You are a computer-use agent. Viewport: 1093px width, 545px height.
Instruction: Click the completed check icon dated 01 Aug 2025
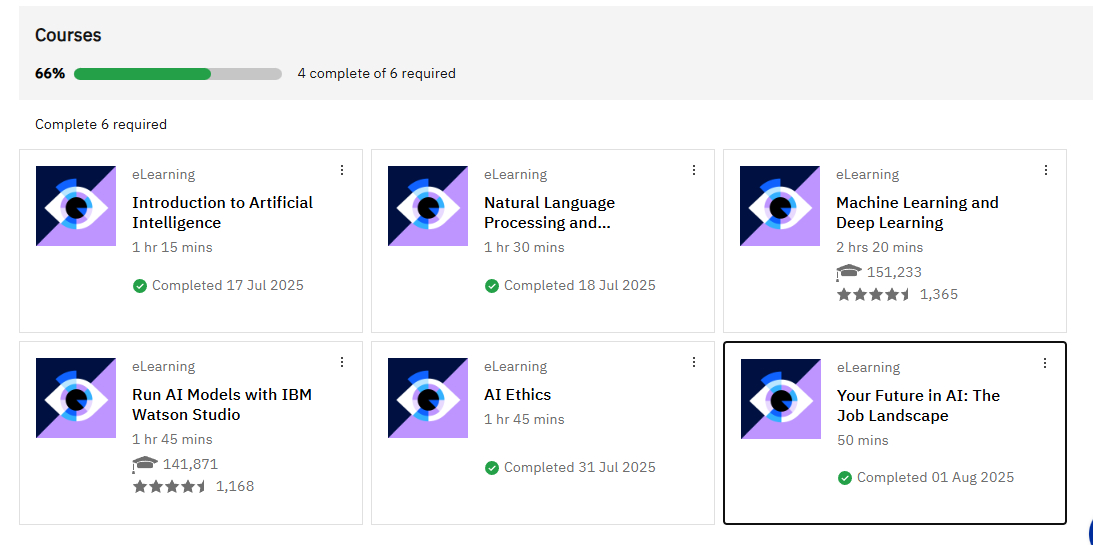[x=845, y=478]
